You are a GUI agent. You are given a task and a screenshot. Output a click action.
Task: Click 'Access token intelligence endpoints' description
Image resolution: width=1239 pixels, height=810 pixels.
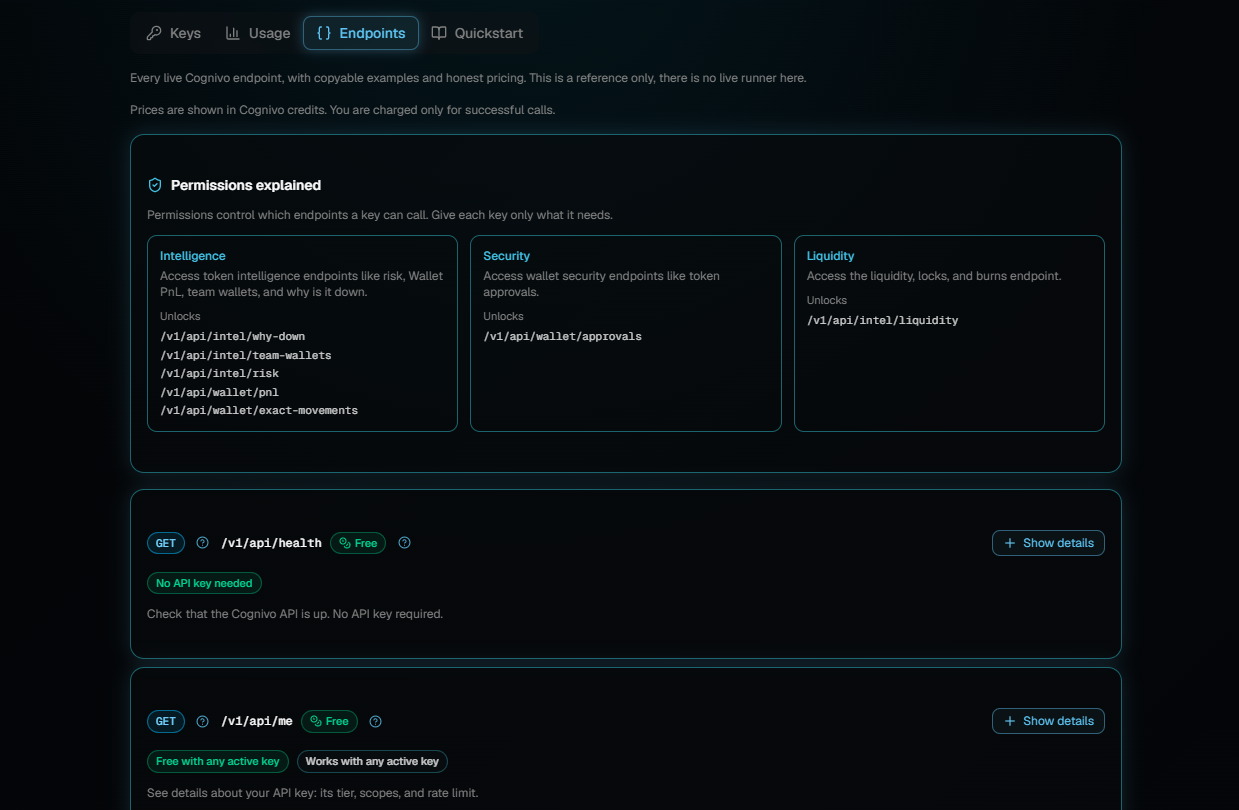301,284
